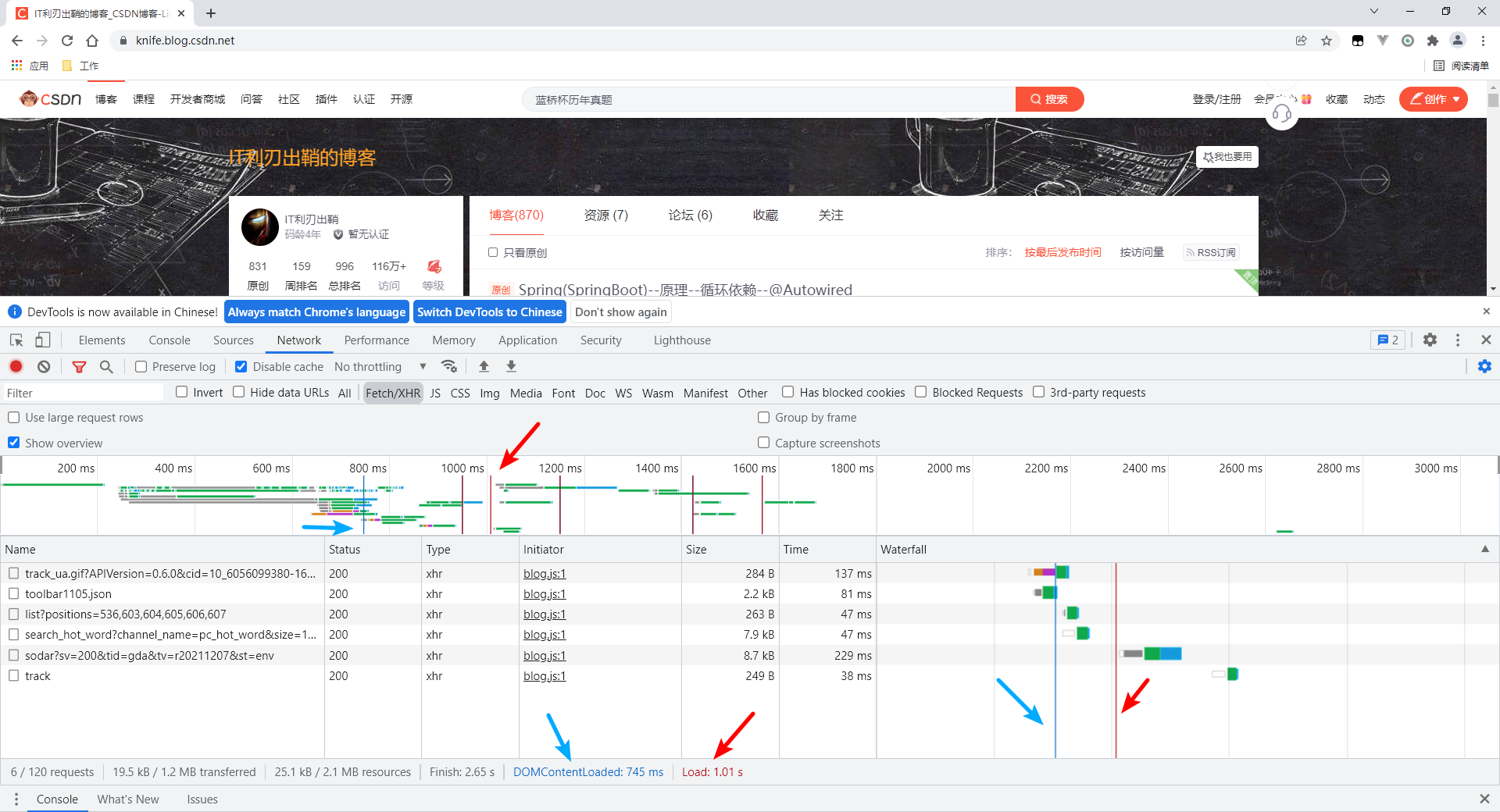Open Chrome tab search chevron
The width and height of the screenshot is (1500, 812).
(1374, 12)
